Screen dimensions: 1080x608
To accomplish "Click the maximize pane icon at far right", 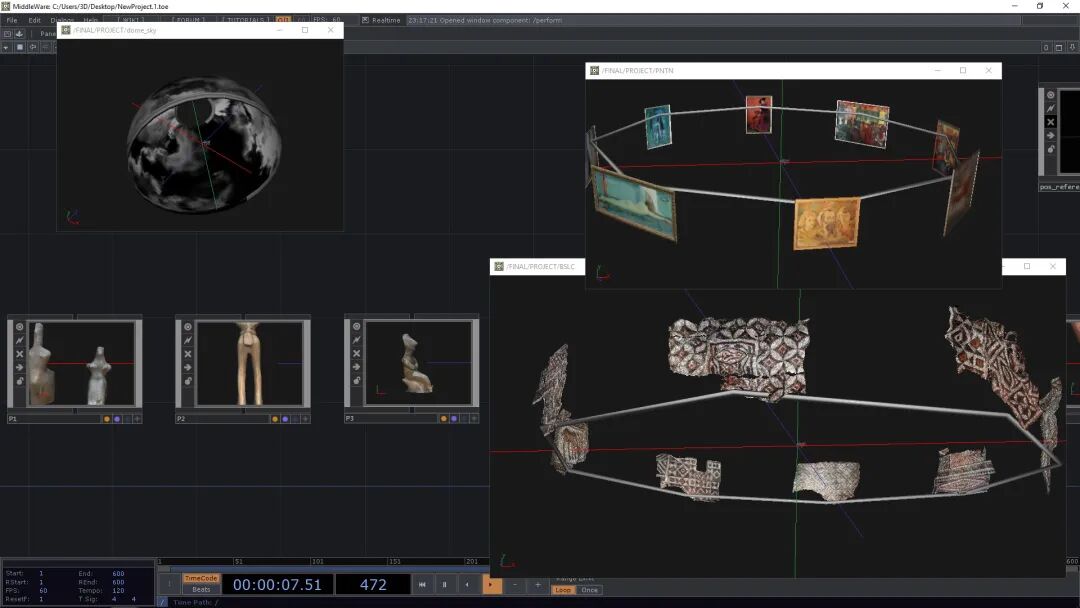I will [1059, 48].
